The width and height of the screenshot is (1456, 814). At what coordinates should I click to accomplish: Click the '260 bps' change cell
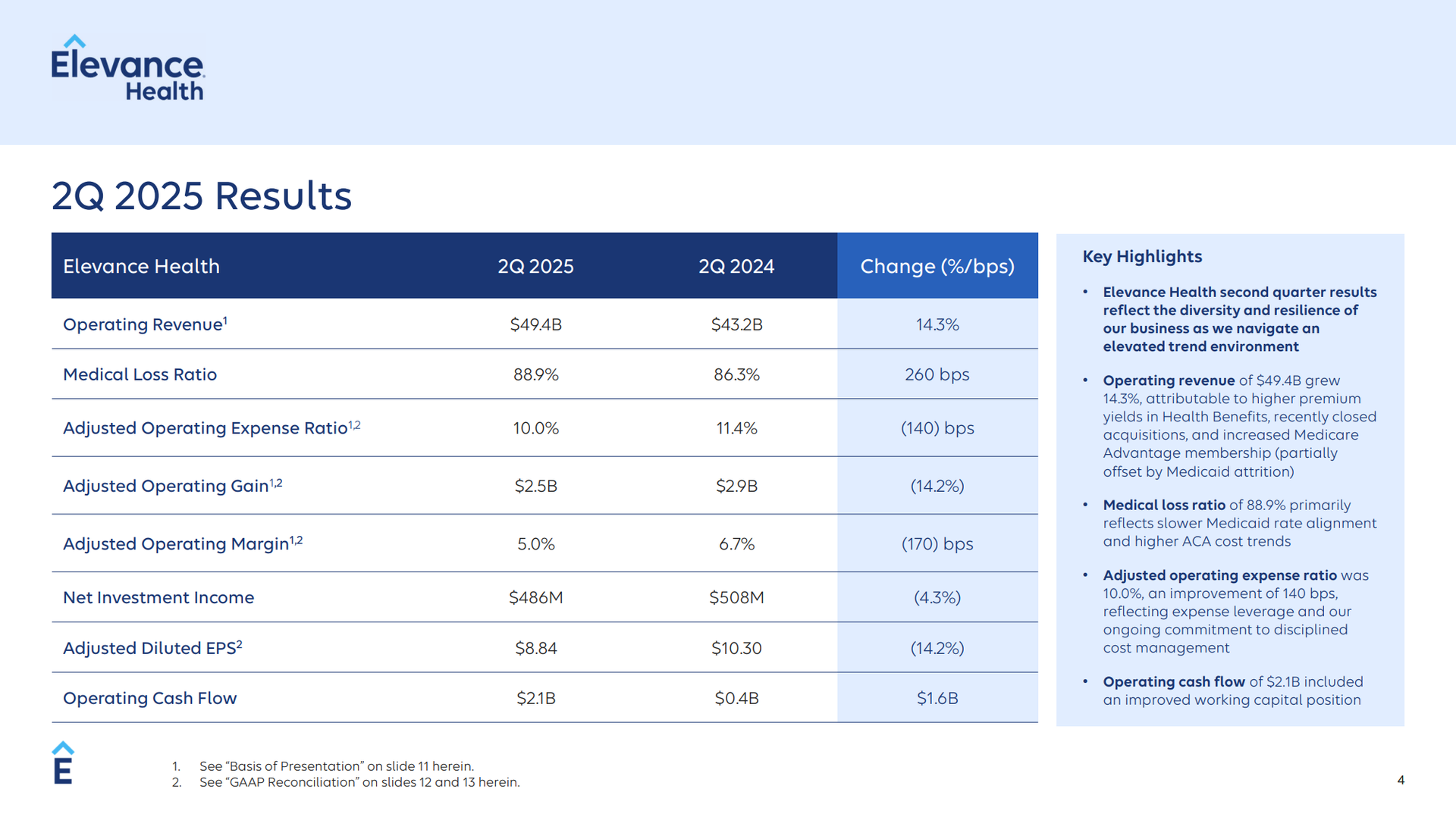click(x=937, y=374)
